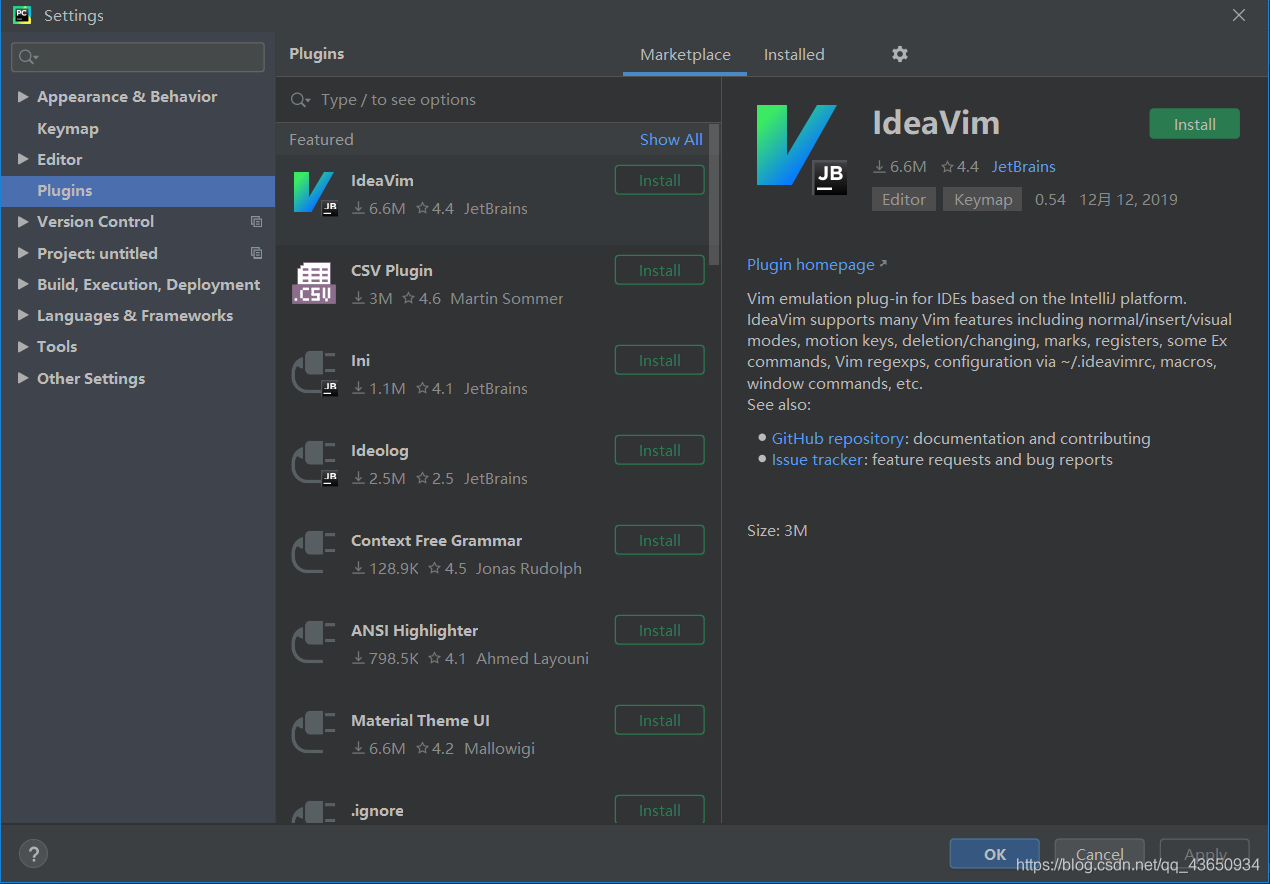This screenshot has height=884, width=1270.
Task: Select the ANSI Highlighter plugin name
Action: (414, 630)
